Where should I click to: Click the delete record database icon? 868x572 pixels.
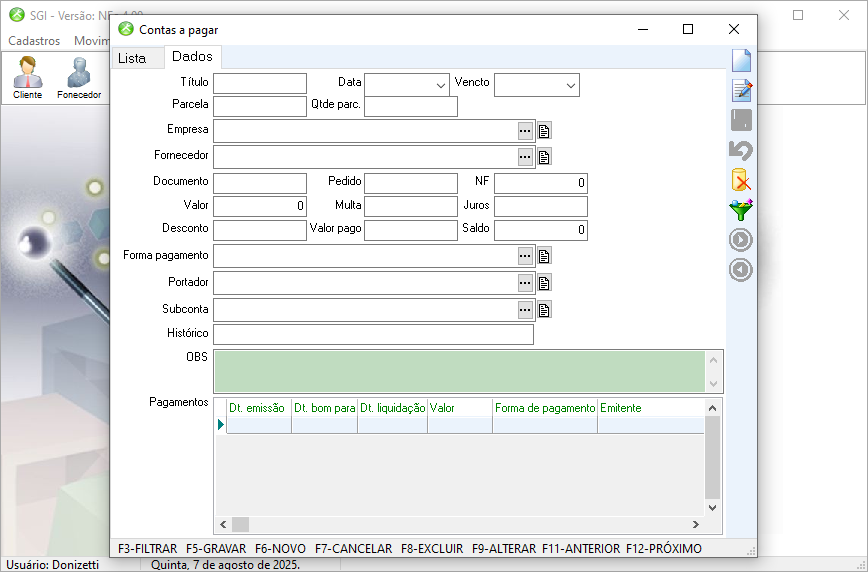[741, 180]
